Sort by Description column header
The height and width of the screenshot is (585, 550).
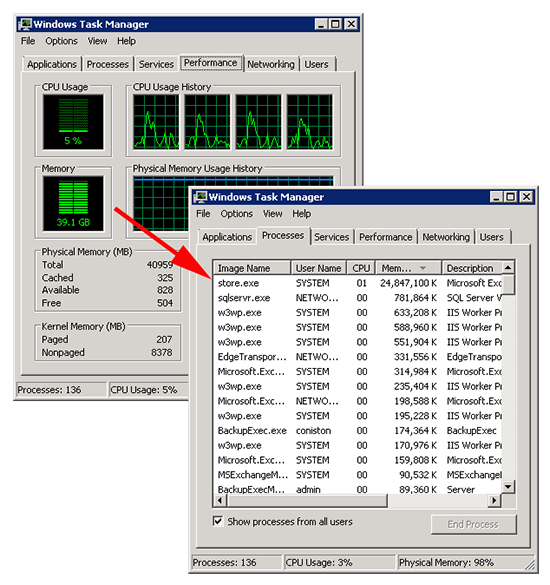pos(472,268)
